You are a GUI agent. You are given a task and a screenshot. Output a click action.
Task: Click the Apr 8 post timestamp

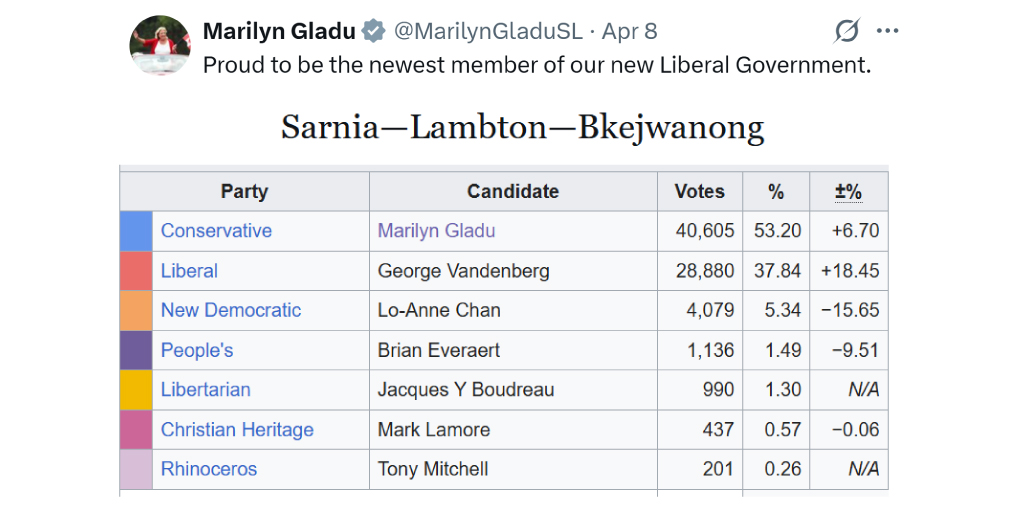tap(630, 31)
